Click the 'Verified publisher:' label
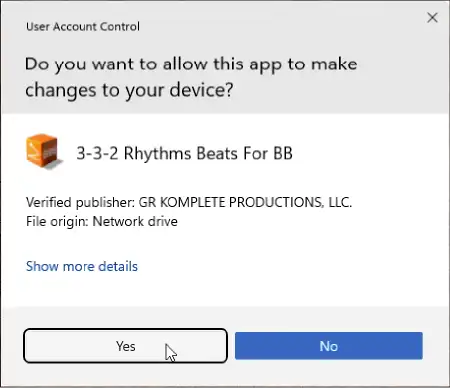Screen dimensions: 450x388 (80, 203)
